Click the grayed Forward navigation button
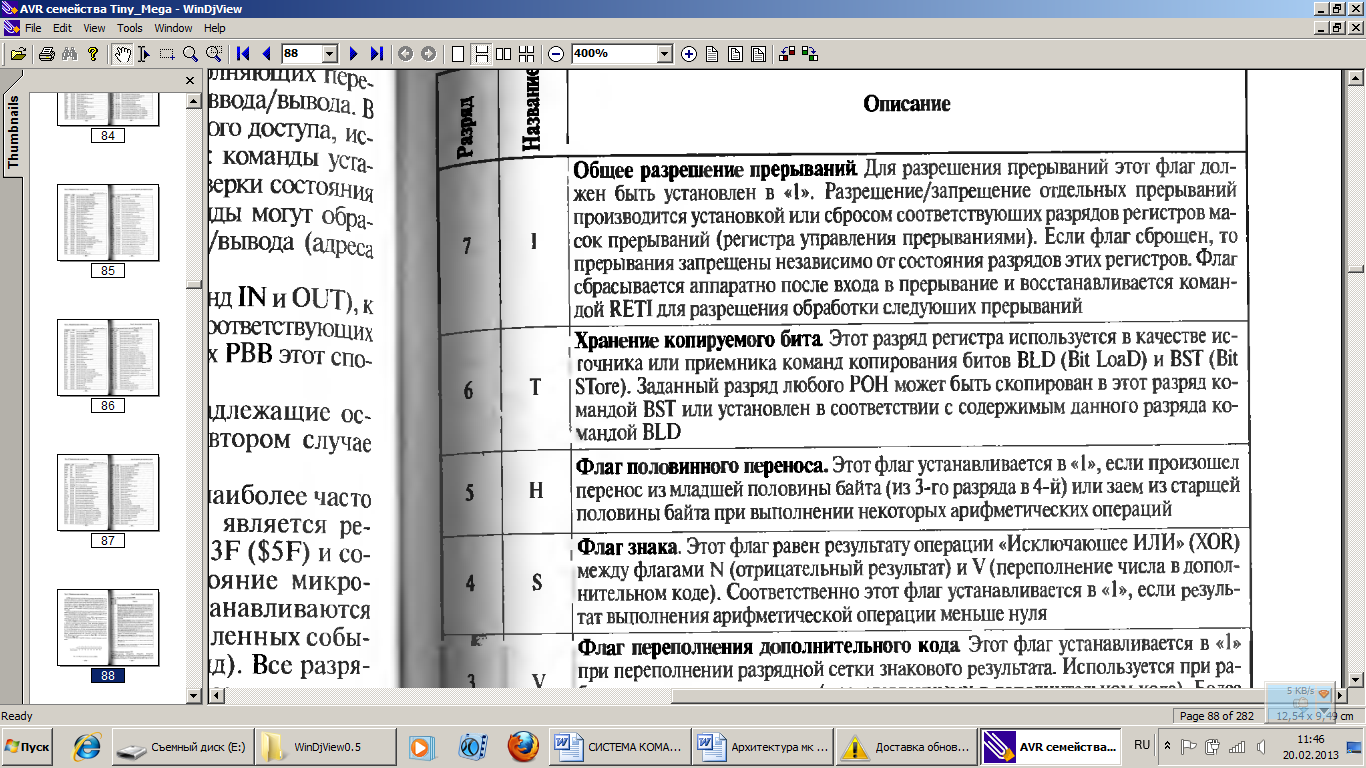The image size is (1366, 768). pos(428,54)
